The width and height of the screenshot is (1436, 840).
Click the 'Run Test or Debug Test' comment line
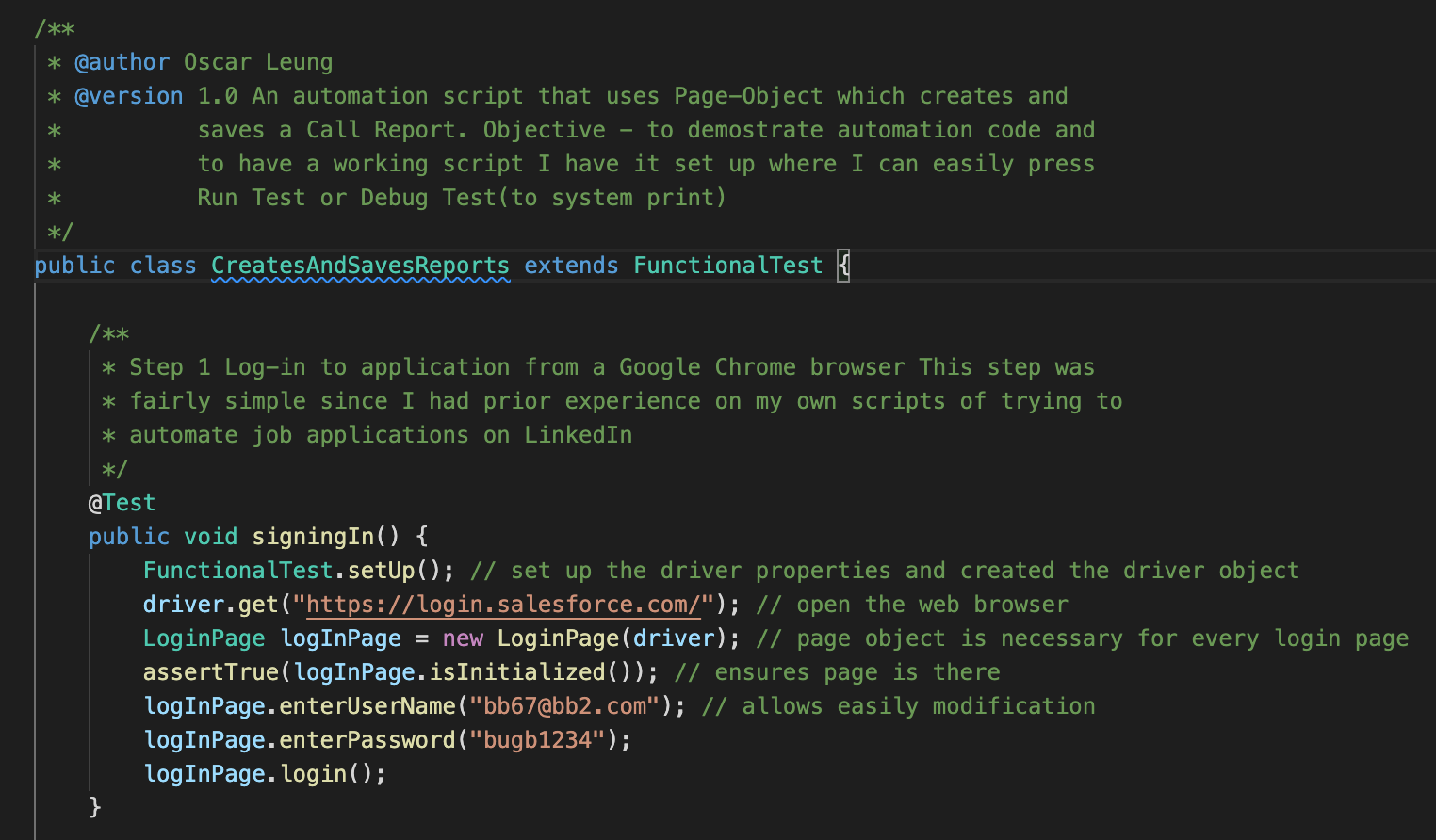462,198
